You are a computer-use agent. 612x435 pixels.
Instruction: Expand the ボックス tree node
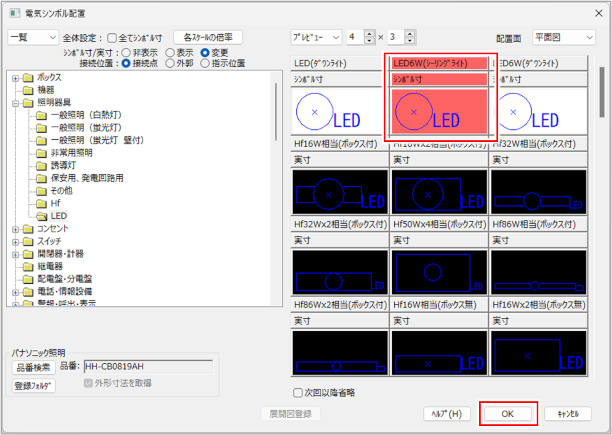point(16,77)
